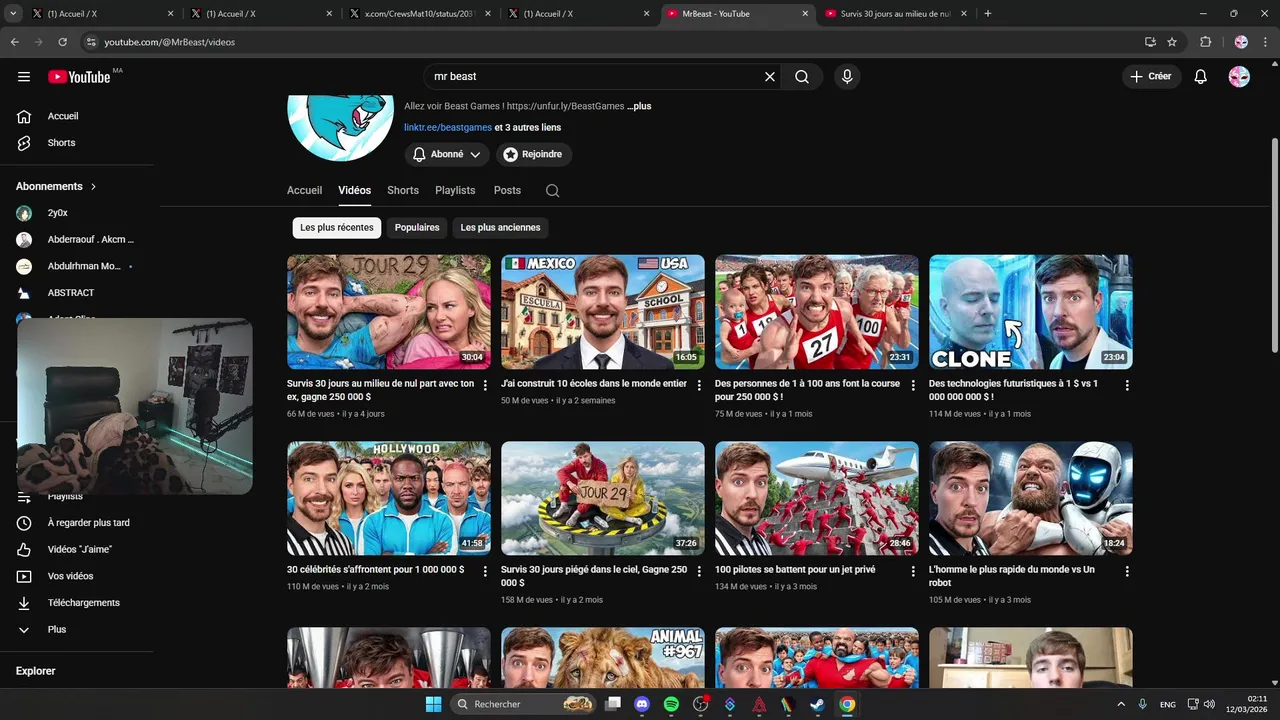Open the linktr.ee/beastgames link
This screenshot has width=1280, height=720.
[448, 128]
